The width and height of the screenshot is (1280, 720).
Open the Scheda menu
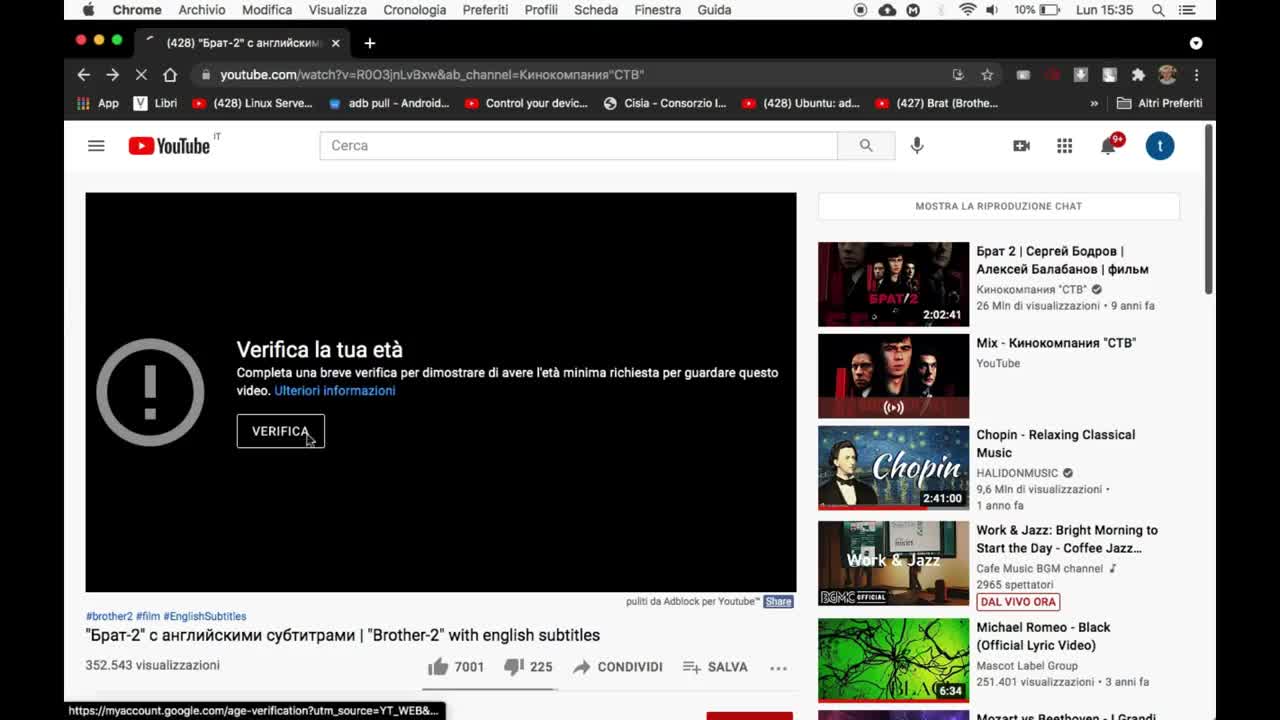[596, 10]
